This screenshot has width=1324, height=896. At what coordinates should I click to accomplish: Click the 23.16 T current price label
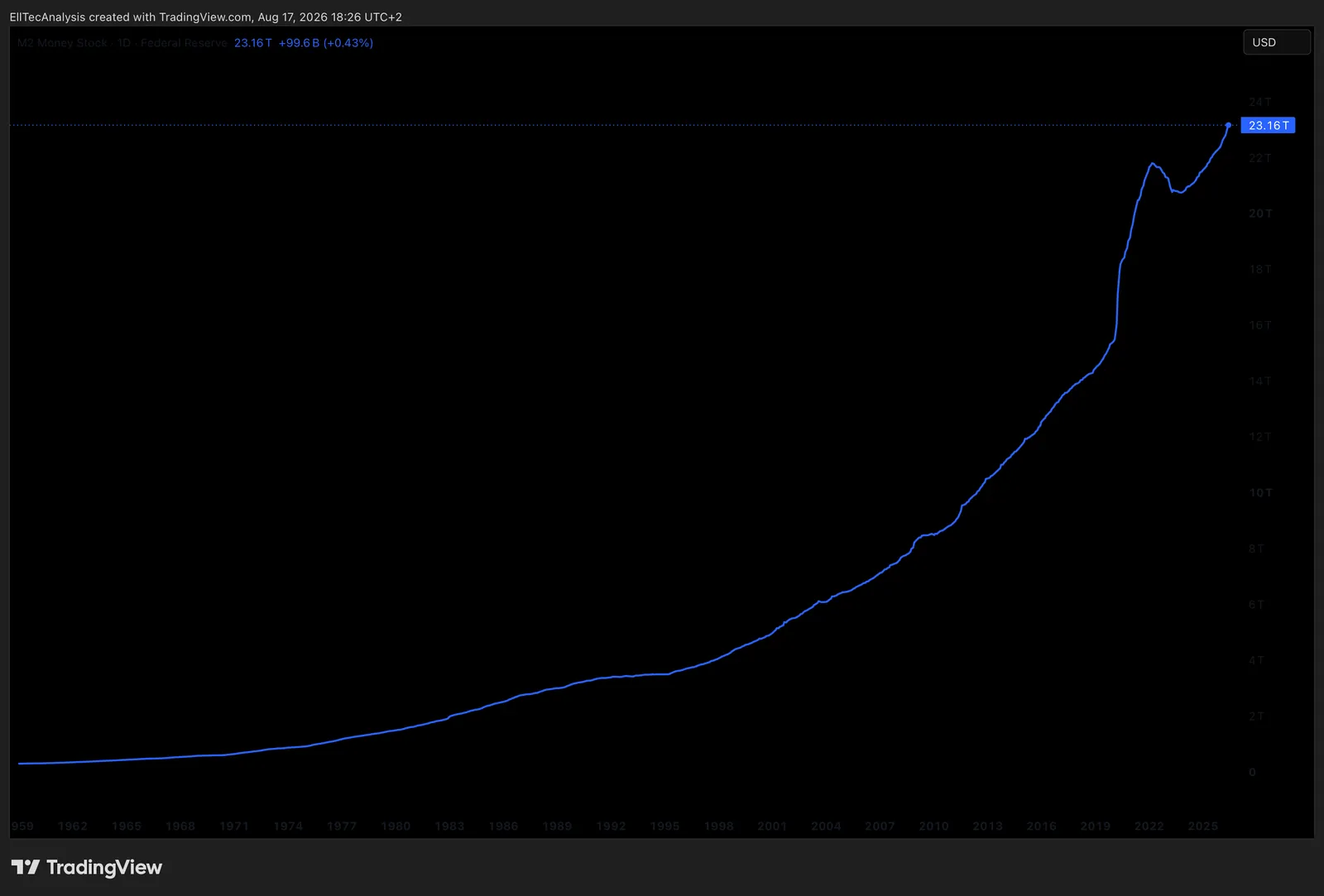[1268, 126]
